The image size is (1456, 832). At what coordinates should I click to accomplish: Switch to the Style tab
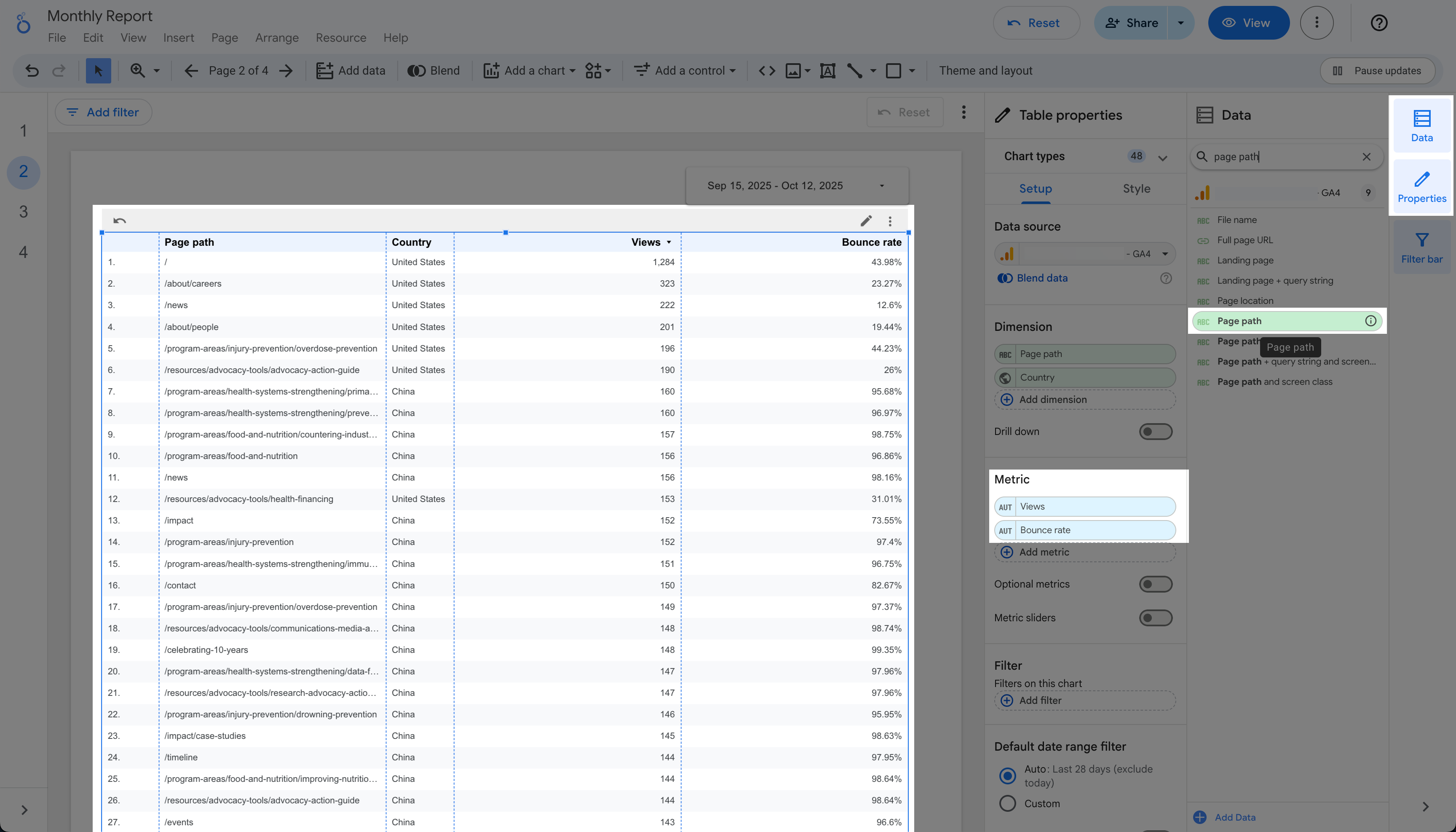pyautogui.click(x=1135, y=188)
